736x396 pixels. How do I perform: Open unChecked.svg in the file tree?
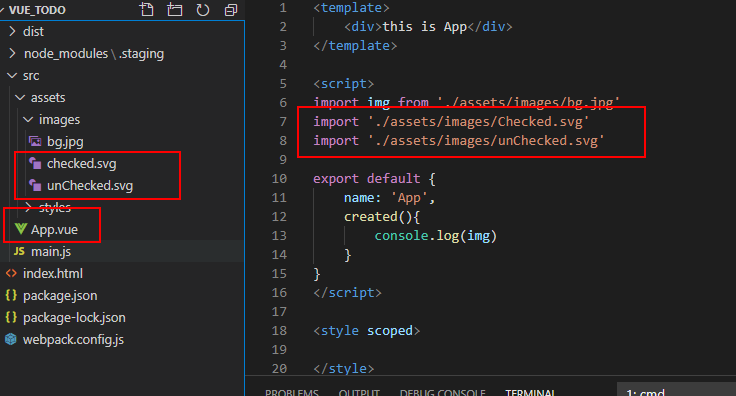pos(90,185)
